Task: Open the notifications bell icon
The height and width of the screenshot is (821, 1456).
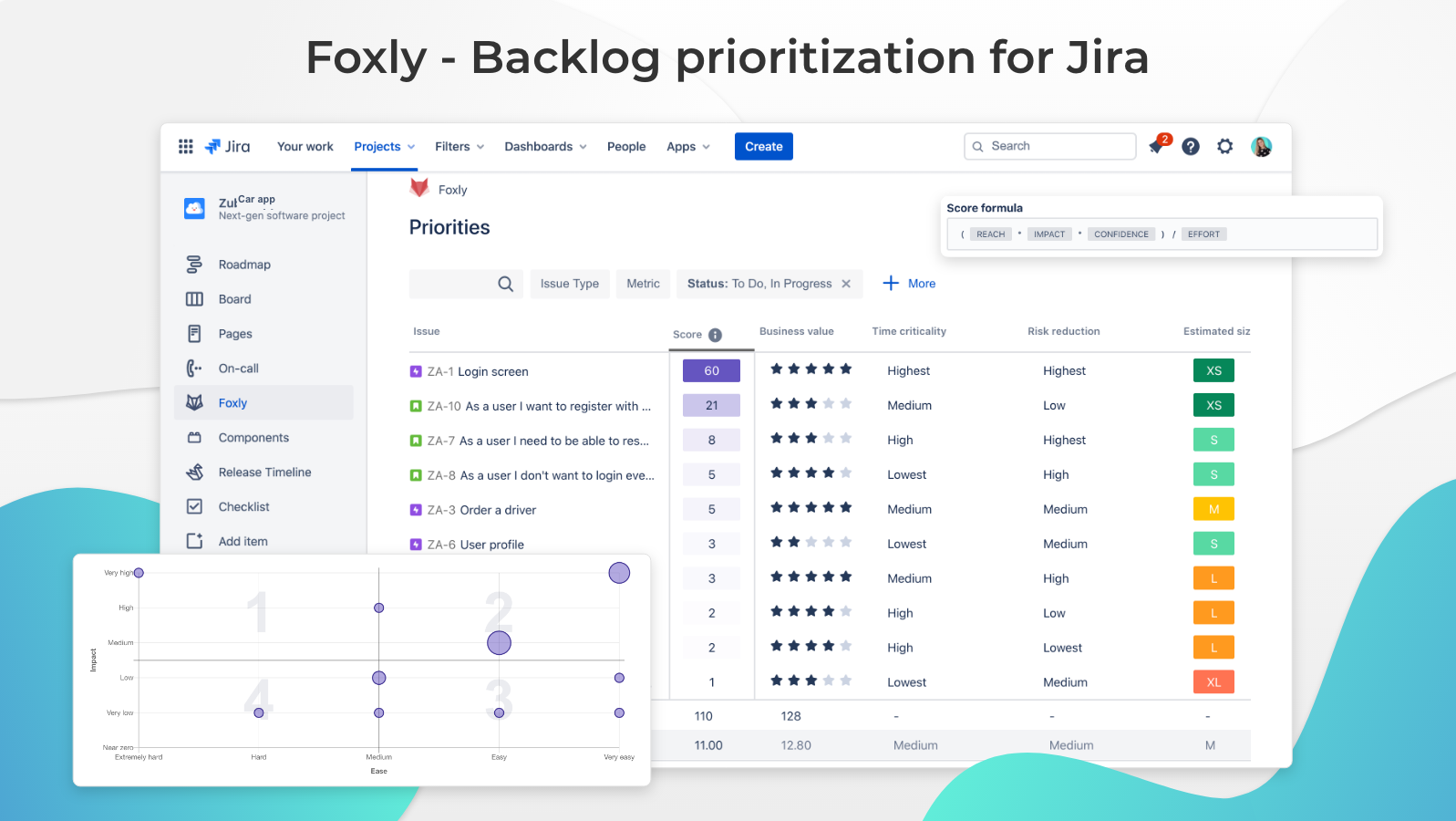Action: (x=1157, y=146)
